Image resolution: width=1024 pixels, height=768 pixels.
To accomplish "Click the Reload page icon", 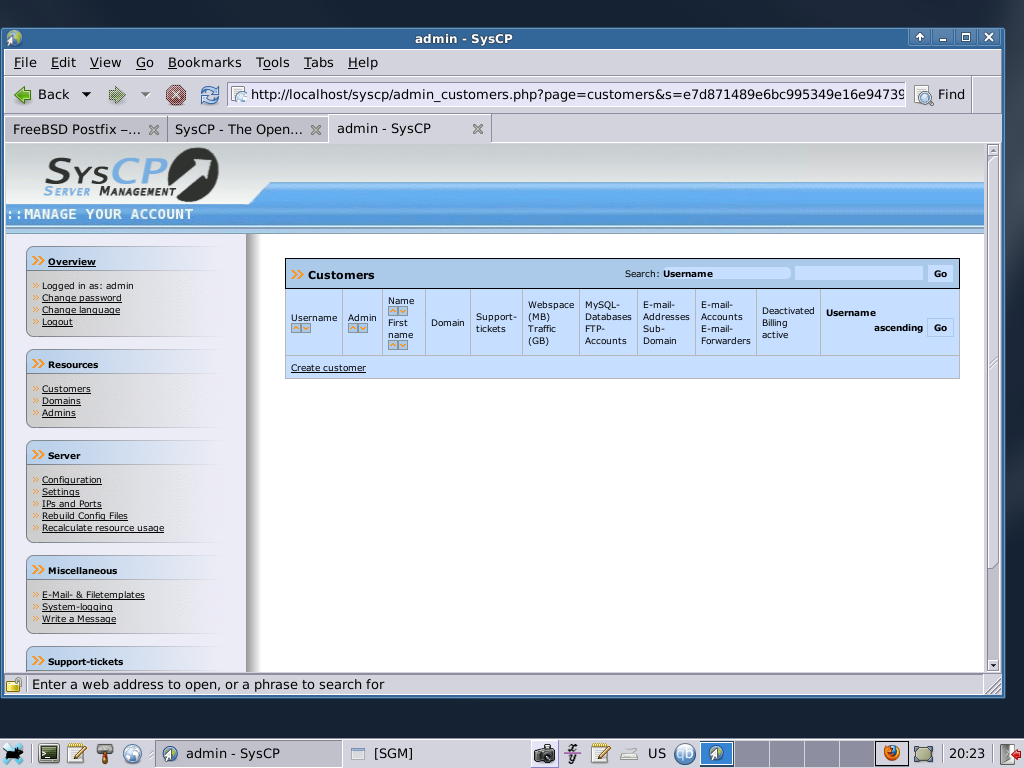I will point(210,95).
